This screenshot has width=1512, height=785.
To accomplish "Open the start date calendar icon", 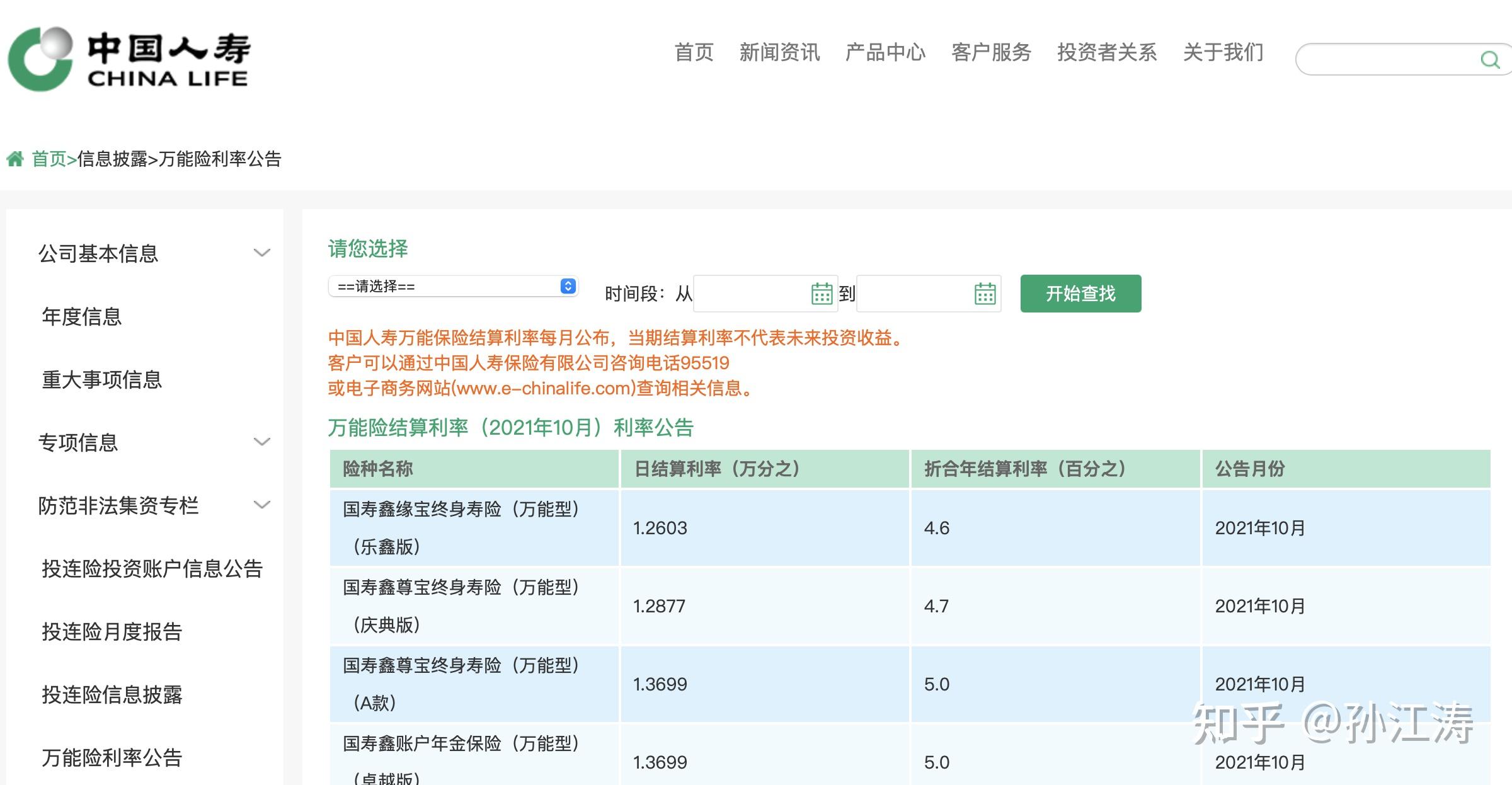I will (822, 294).
